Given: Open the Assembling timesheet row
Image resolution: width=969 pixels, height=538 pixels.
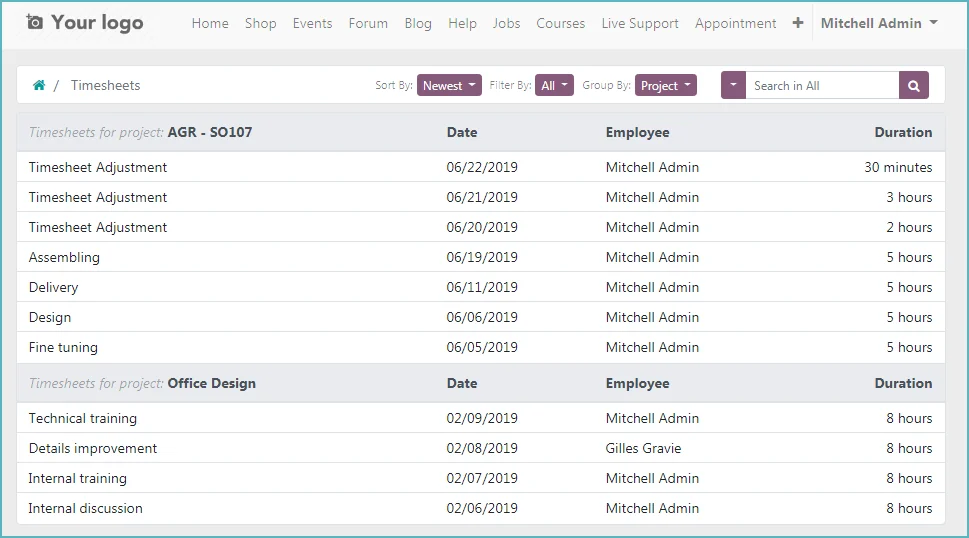Looking at the screenshot, I should (481, 257).
